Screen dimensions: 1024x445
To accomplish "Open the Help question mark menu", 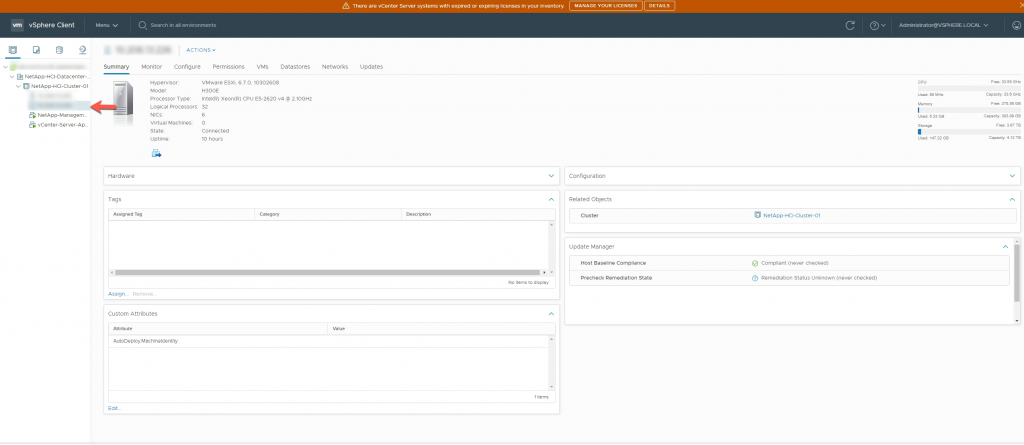I will [x=877, y=25].
